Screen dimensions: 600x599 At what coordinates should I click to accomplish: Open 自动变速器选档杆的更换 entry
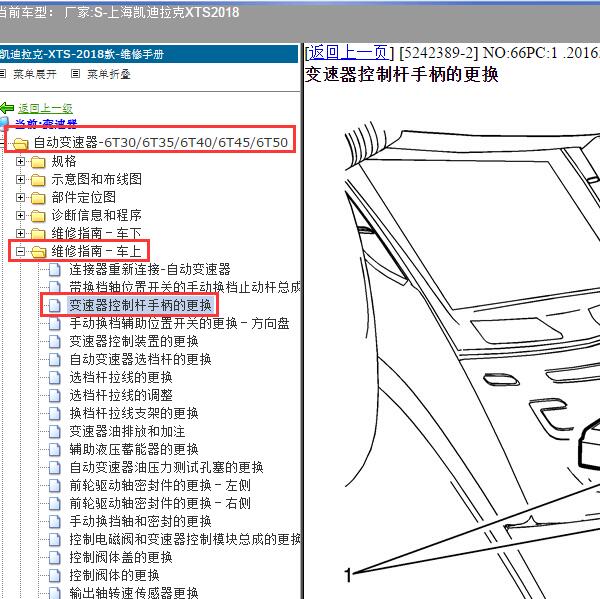[x=140, y=359]
